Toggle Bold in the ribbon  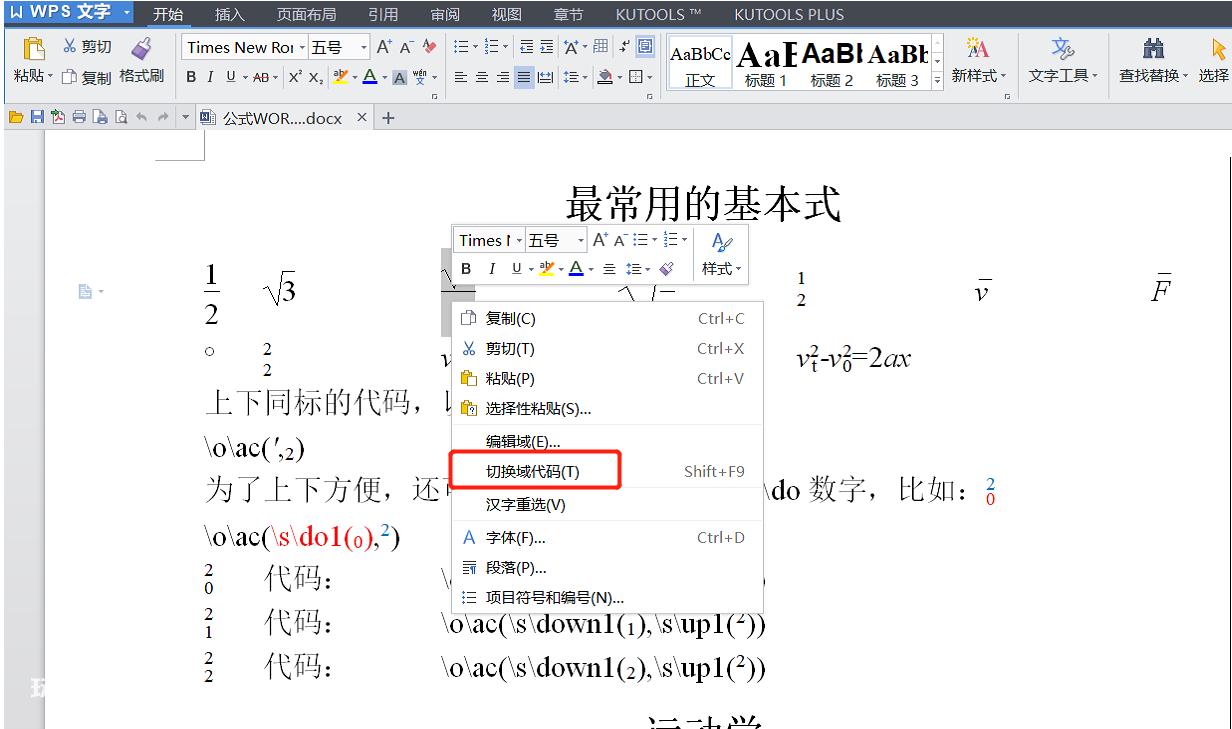[x=192, y=77]
